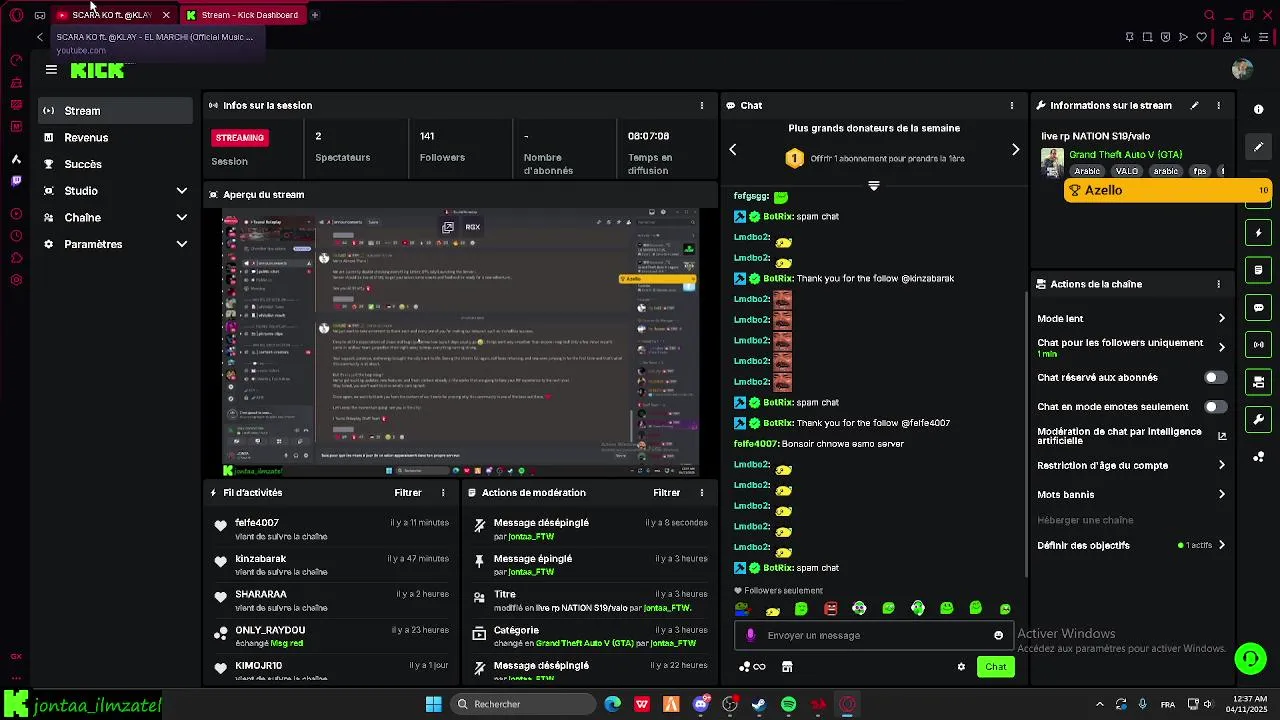Collapse the top donors banner handle

(873, 186)
